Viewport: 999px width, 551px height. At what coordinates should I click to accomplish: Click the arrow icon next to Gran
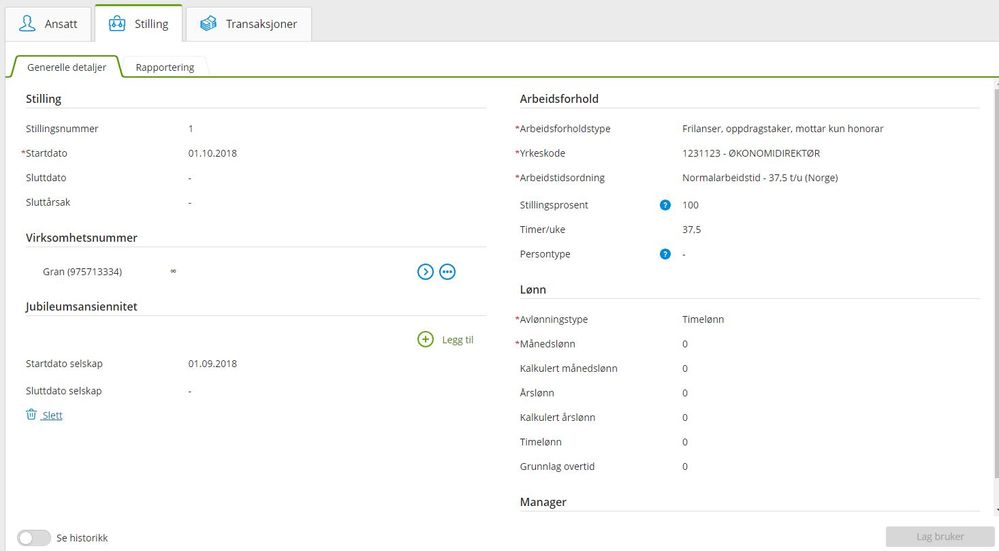pos(425,271)
